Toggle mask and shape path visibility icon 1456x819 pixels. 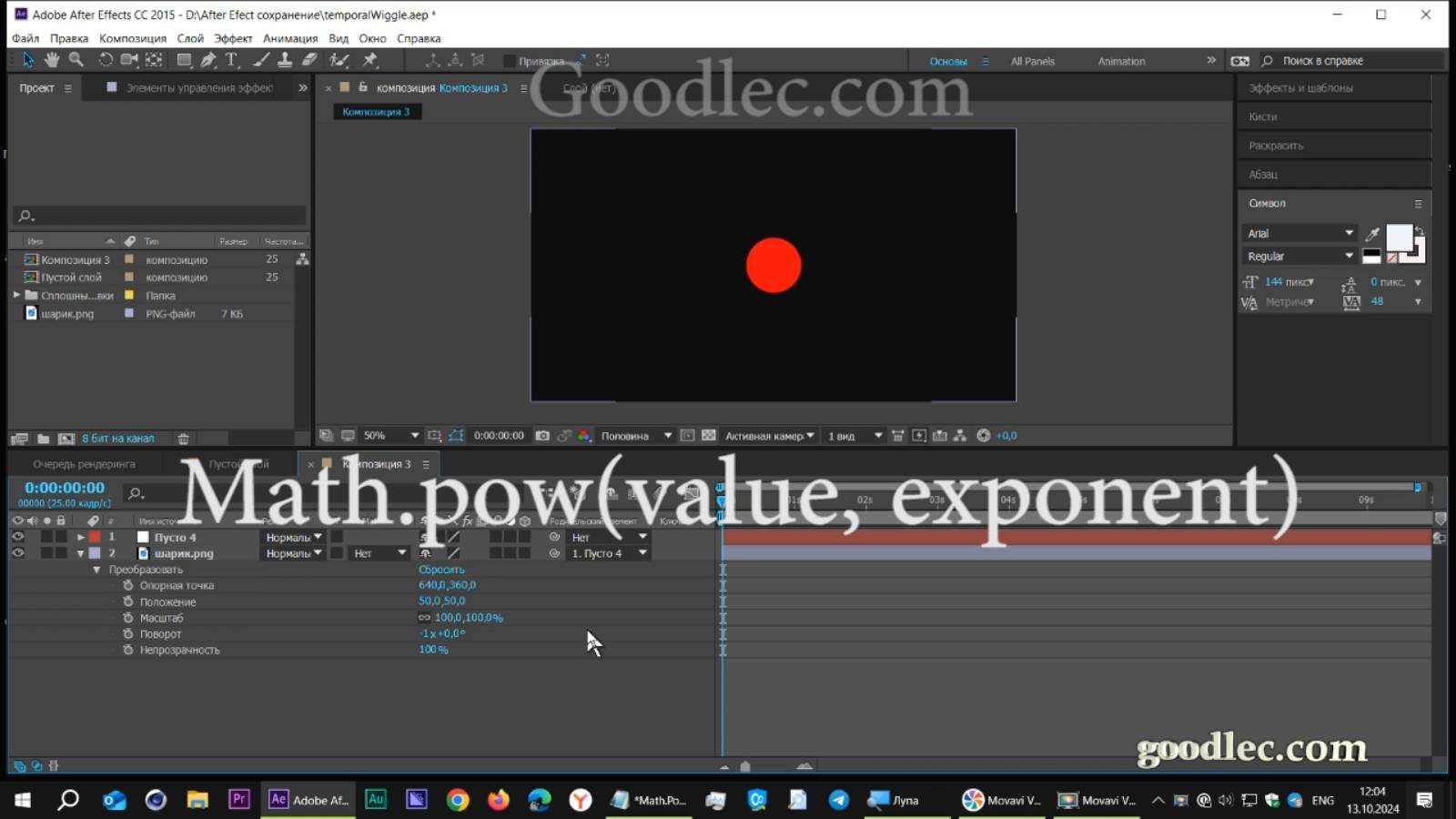[x=456, y=436]
